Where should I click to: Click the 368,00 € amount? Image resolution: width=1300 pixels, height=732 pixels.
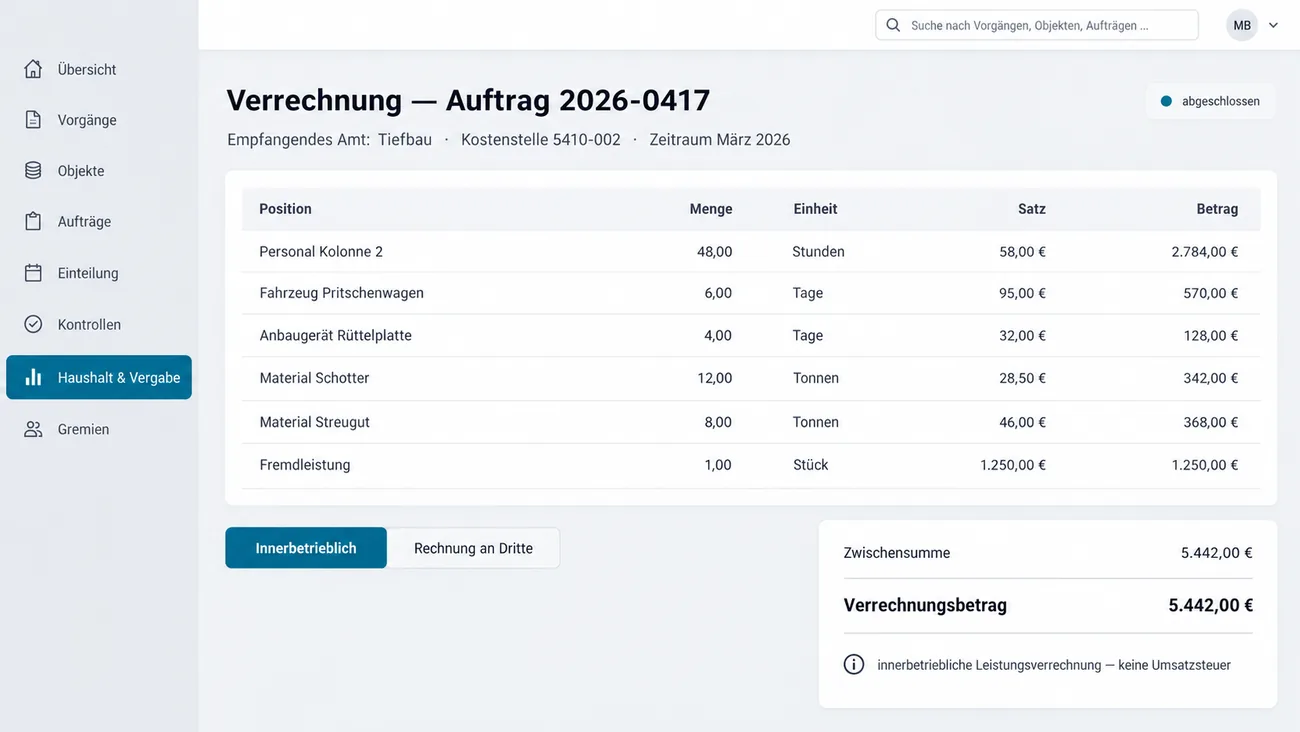1211,422
